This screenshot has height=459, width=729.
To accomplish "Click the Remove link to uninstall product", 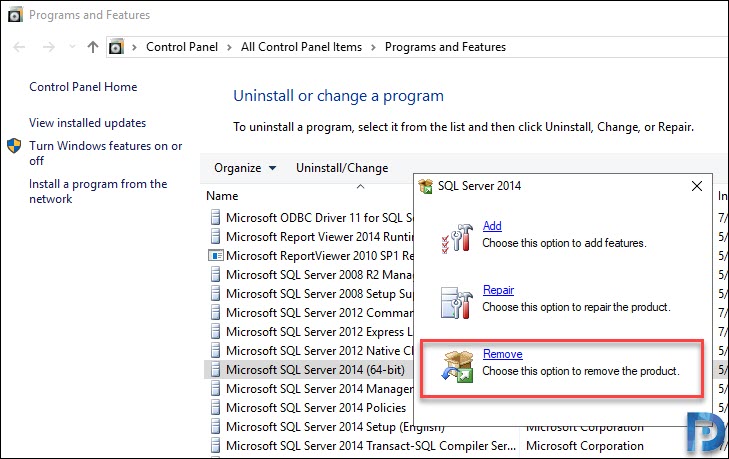I will [503, 354].
